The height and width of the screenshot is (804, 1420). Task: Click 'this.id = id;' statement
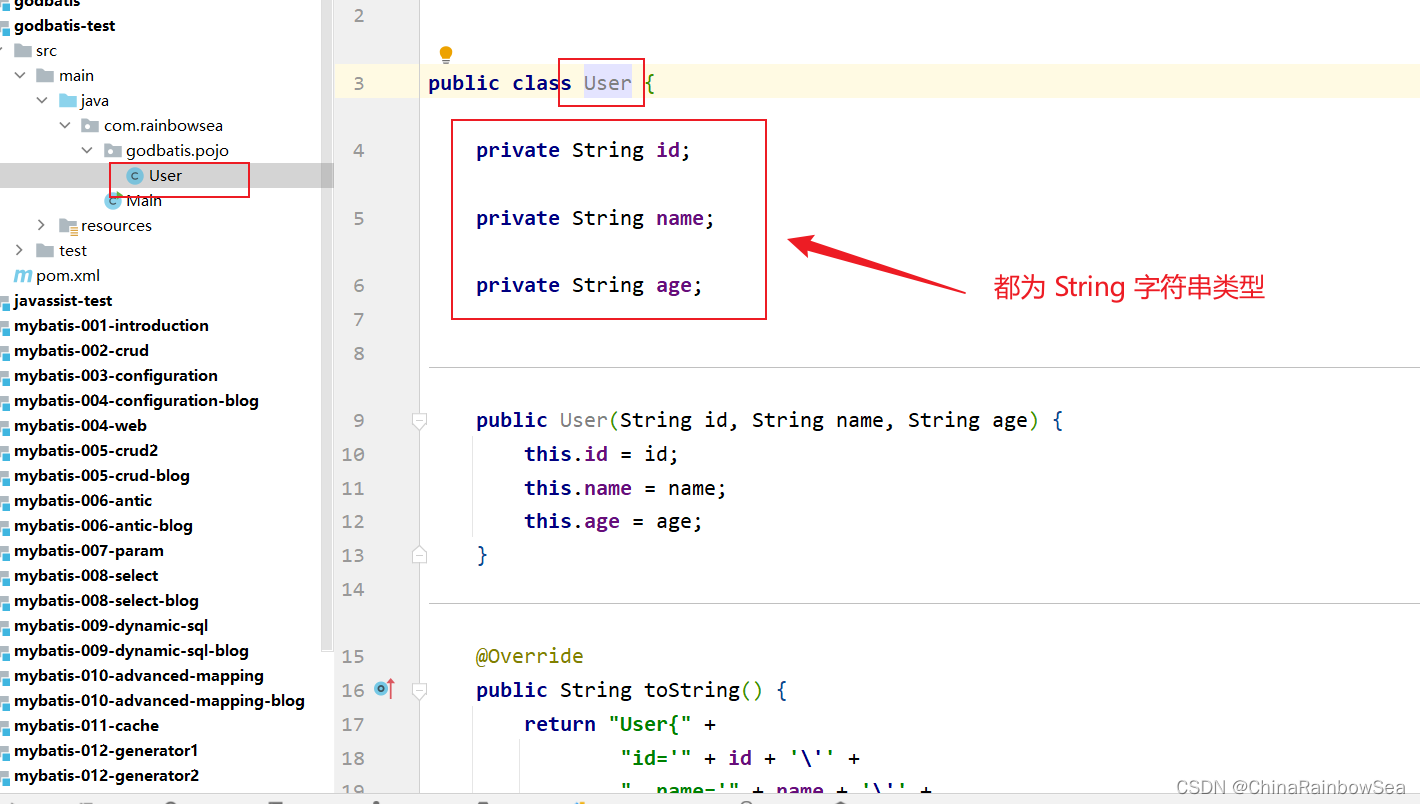[x=601, y=454]
